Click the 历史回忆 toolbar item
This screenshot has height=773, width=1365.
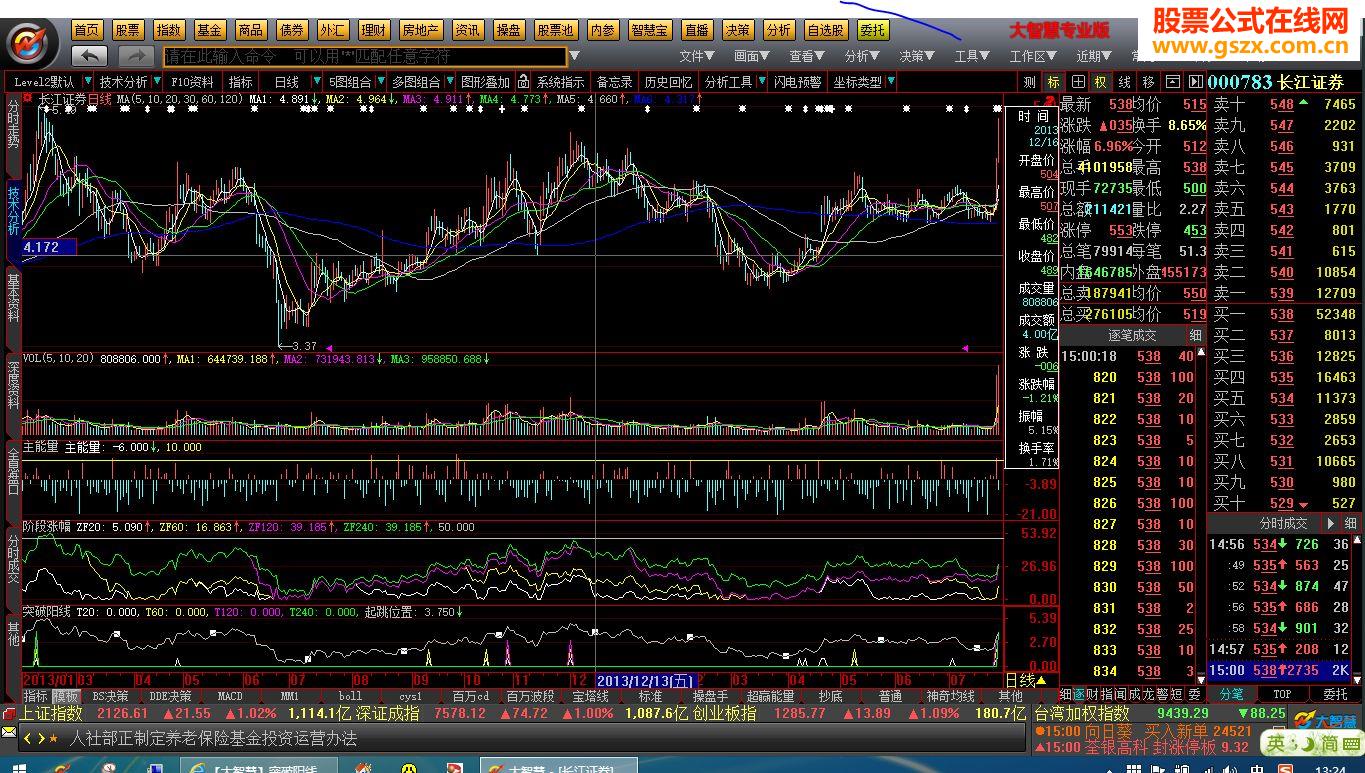click(668, 82)
